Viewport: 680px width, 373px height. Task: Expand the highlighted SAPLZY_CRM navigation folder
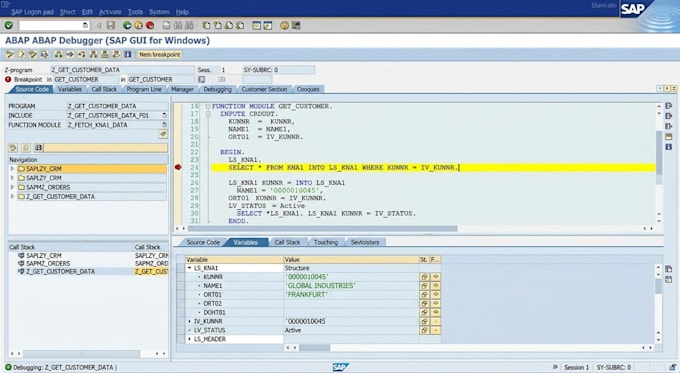tap(12, 169)
